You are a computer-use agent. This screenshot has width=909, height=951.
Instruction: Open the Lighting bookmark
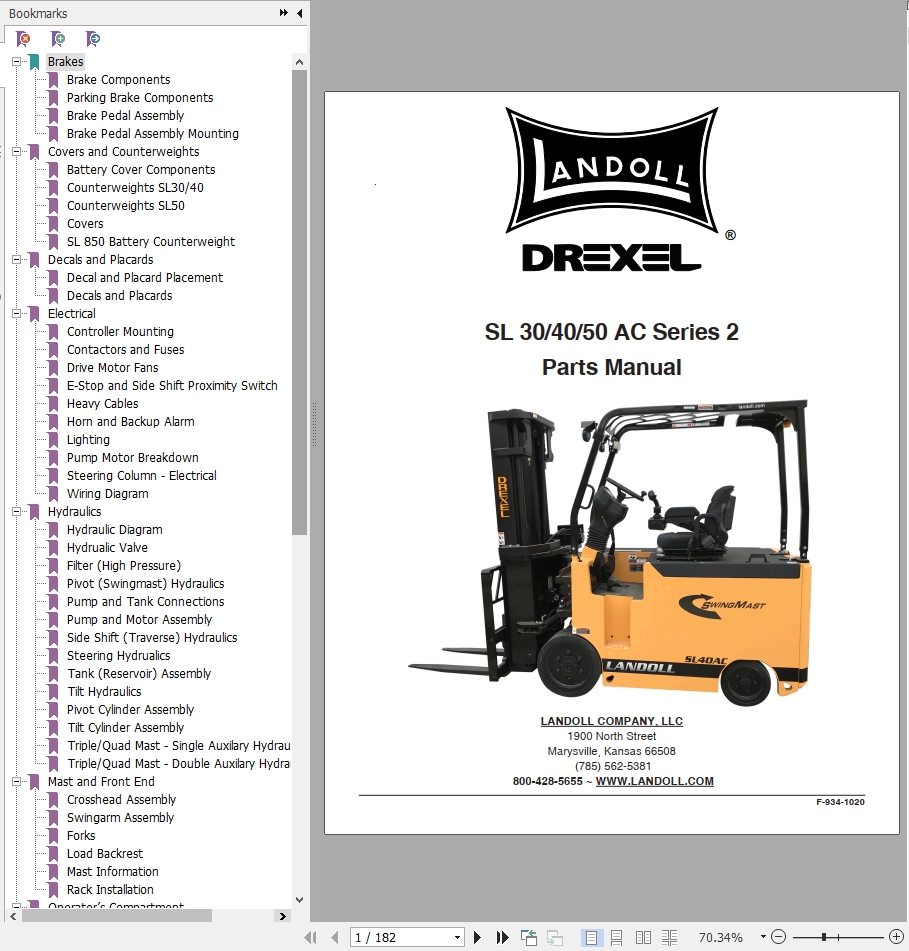(88, 440)
